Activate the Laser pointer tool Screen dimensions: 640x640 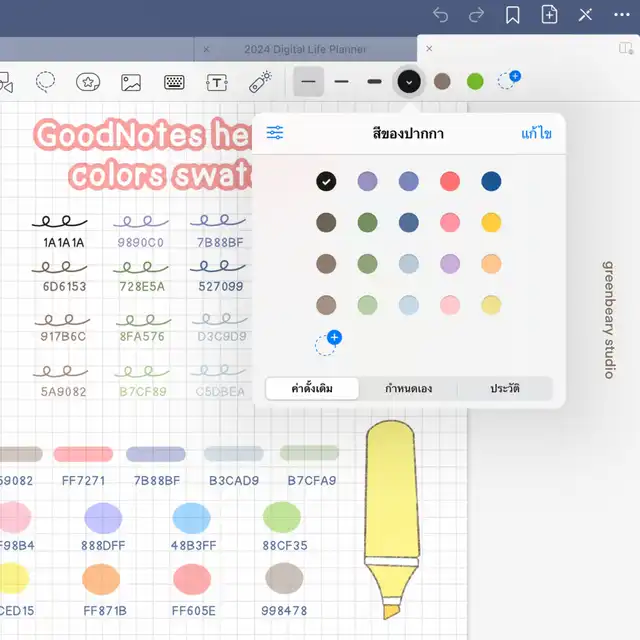pyautogui.click(x=260, y=81)
